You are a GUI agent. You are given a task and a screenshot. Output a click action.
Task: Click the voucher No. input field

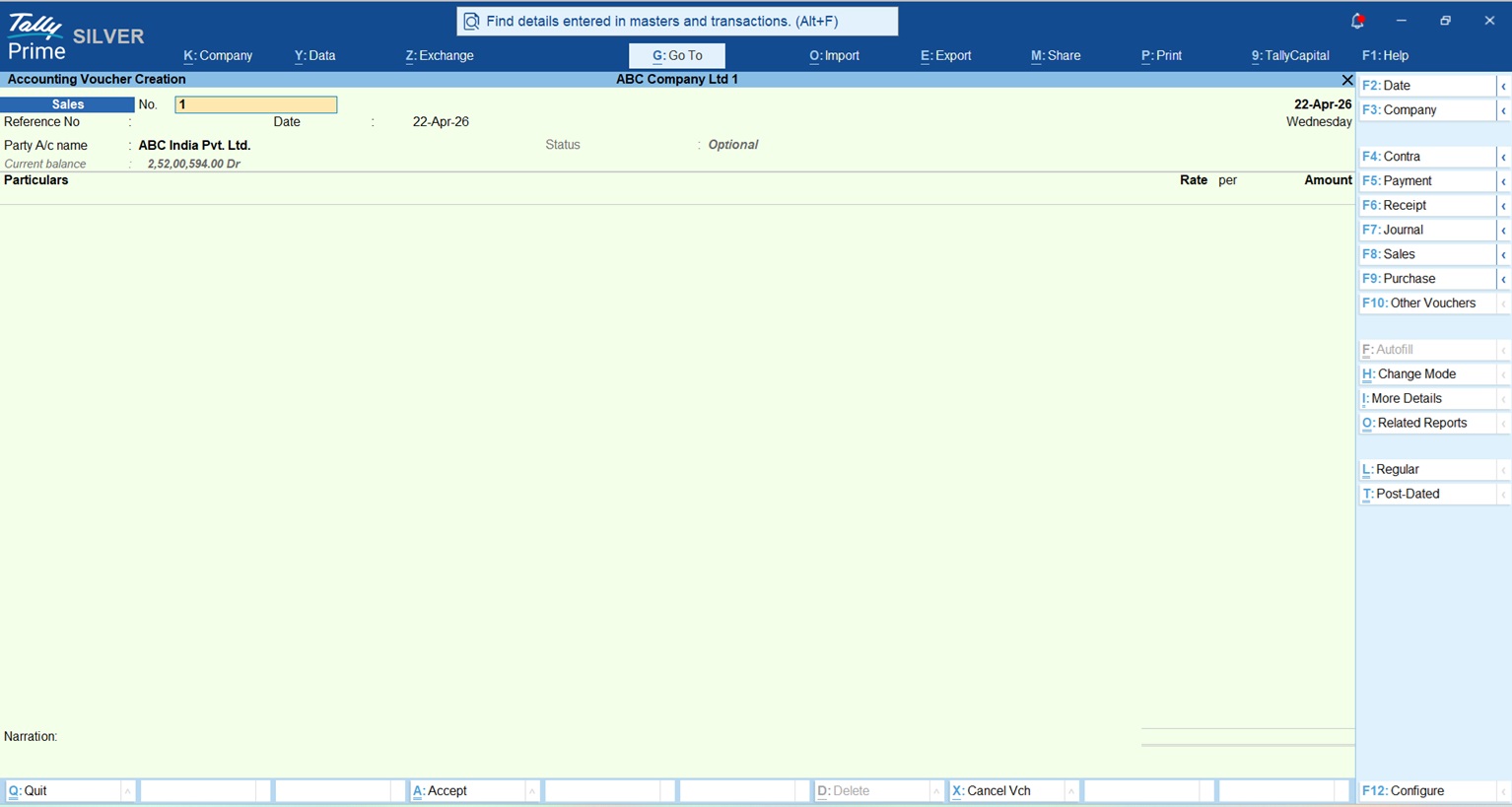coord(256,104)
